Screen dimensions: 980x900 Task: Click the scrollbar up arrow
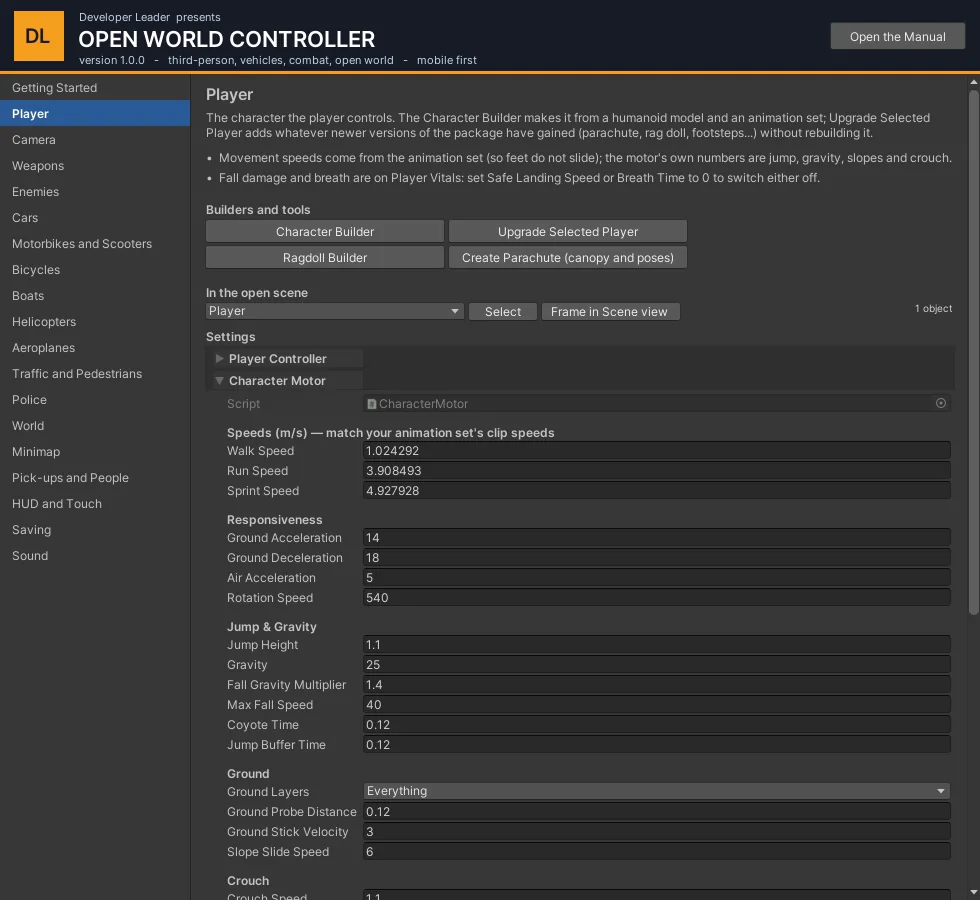click(974, 82)
